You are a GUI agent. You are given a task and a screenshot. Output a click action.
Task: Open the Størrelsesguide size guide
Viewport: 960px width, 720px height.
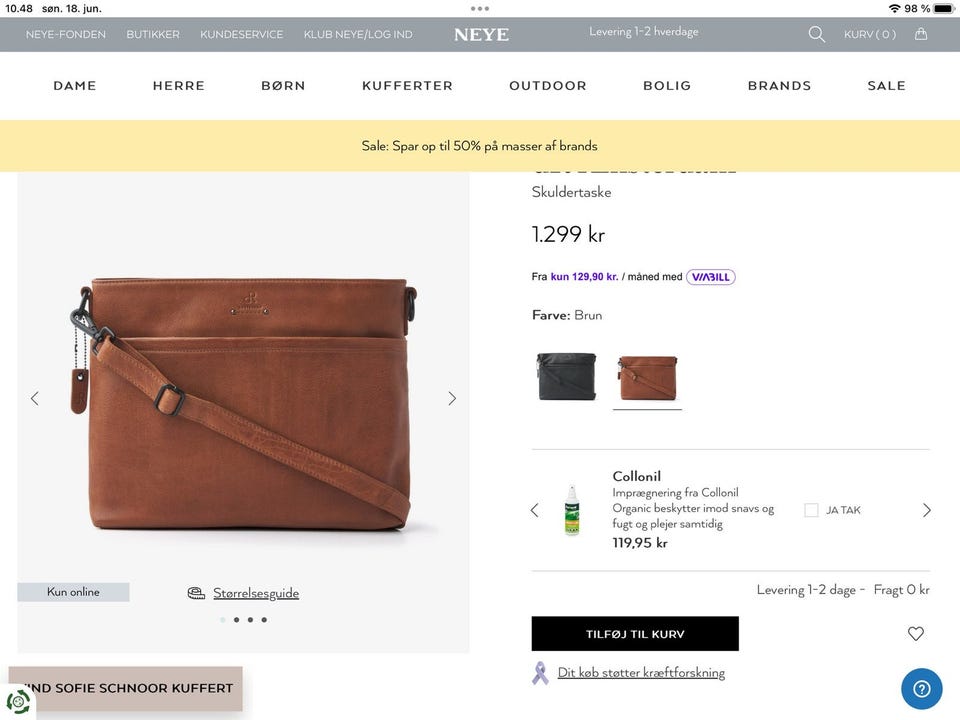click(255, 593)
